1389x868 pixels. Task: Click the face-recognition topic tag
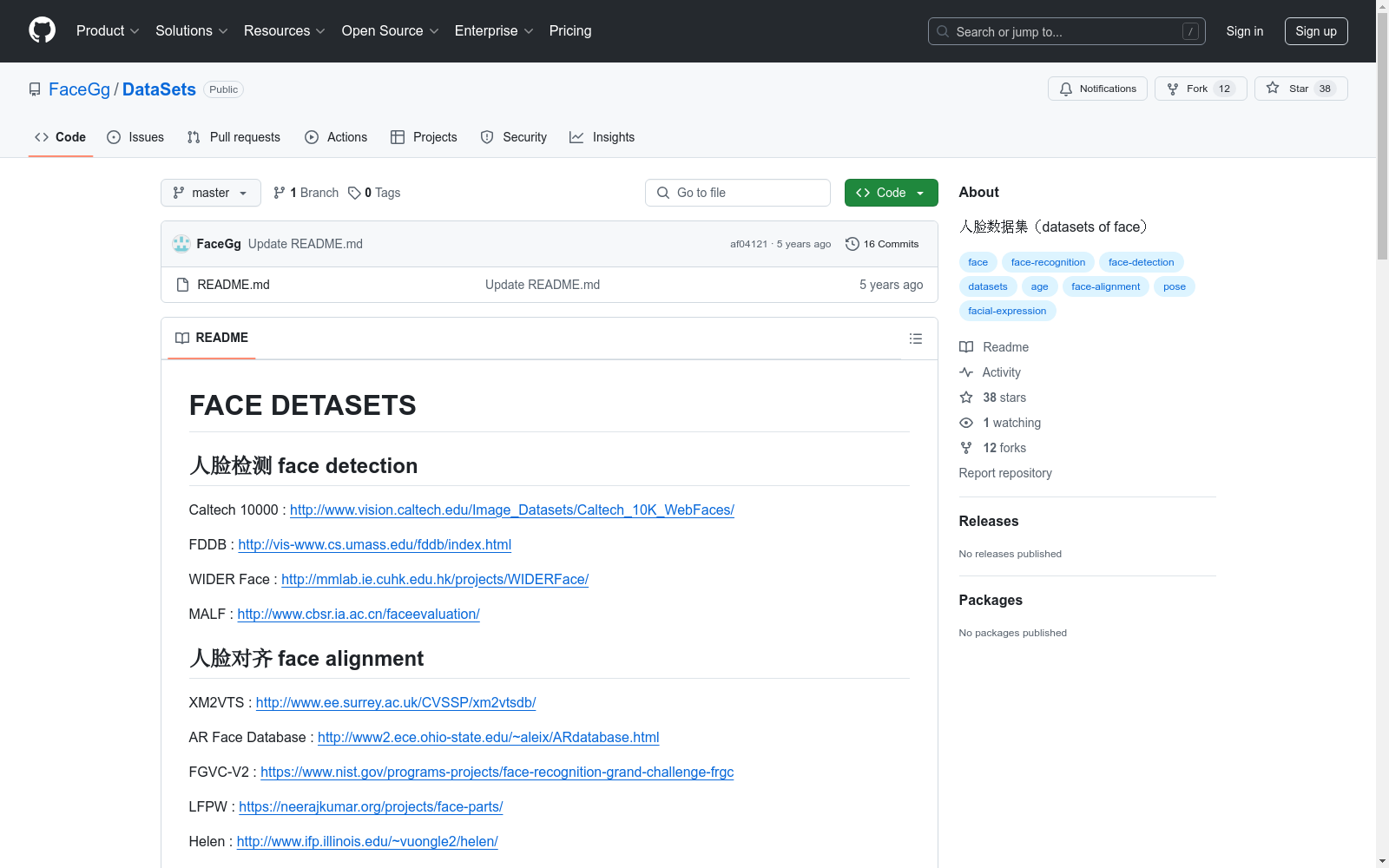(1048, 262)
